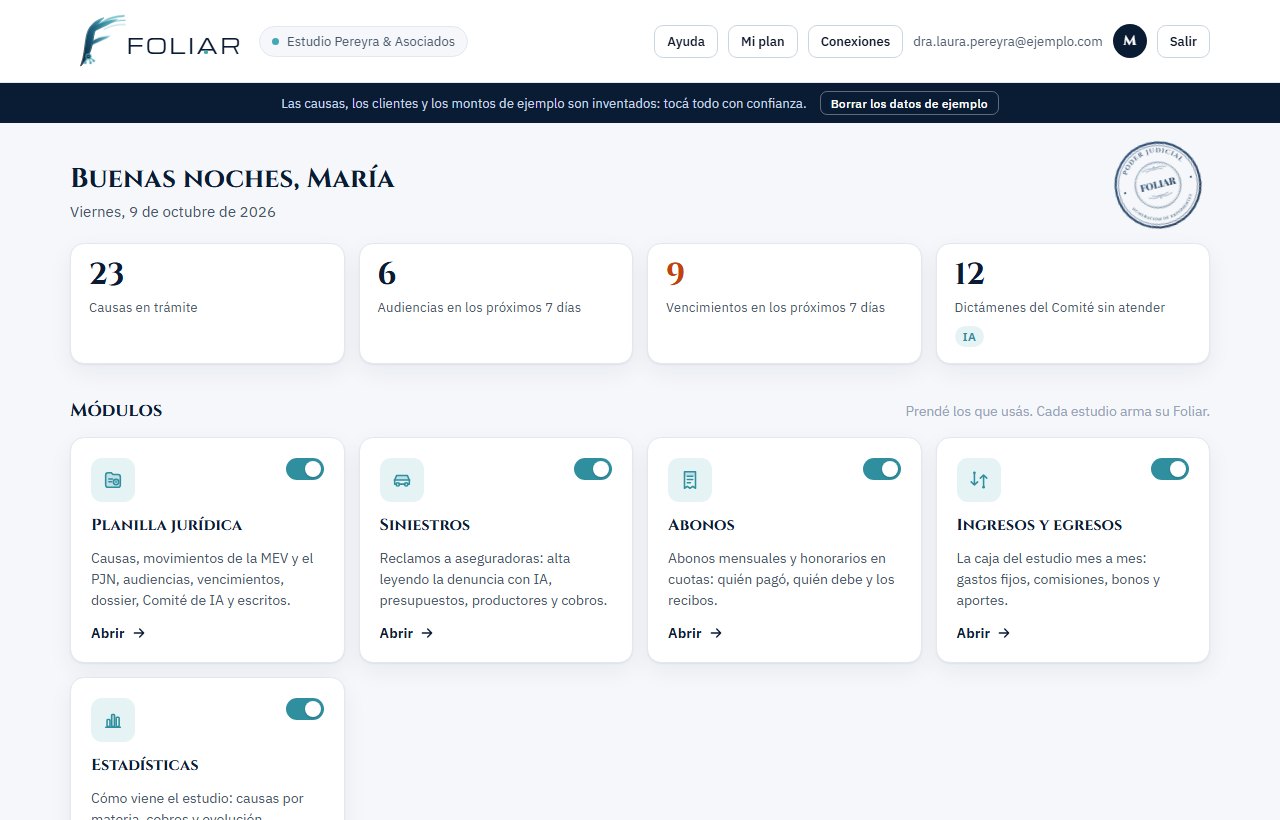The height and width of the screenshot is (820, 1280).
Task: Click the email dra.laura.pereyra@ejemplo.com
Action: pos(1008,42)
